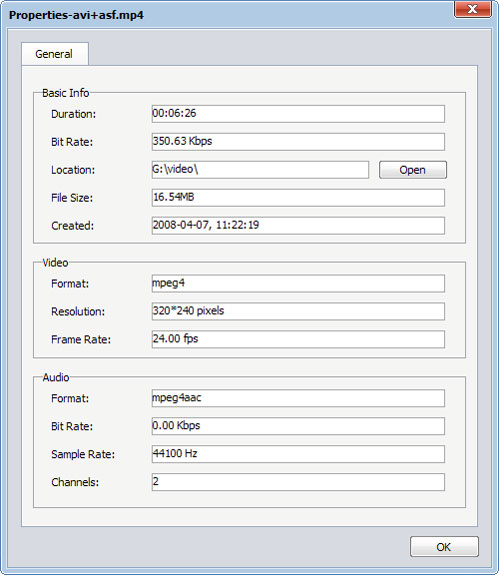Click the Created date field

point(298,226)
